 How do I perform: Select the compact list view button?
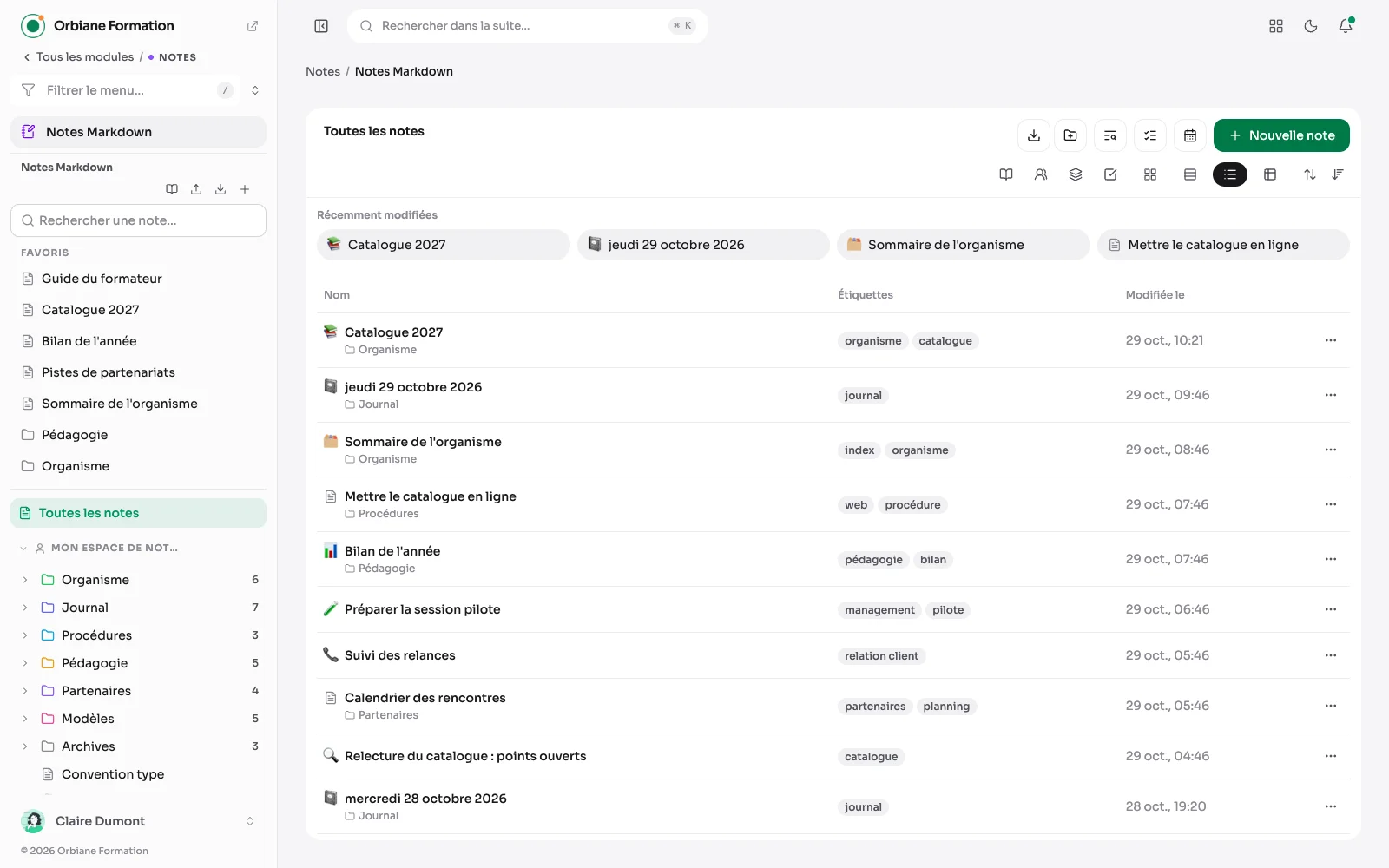(1230, 174)
